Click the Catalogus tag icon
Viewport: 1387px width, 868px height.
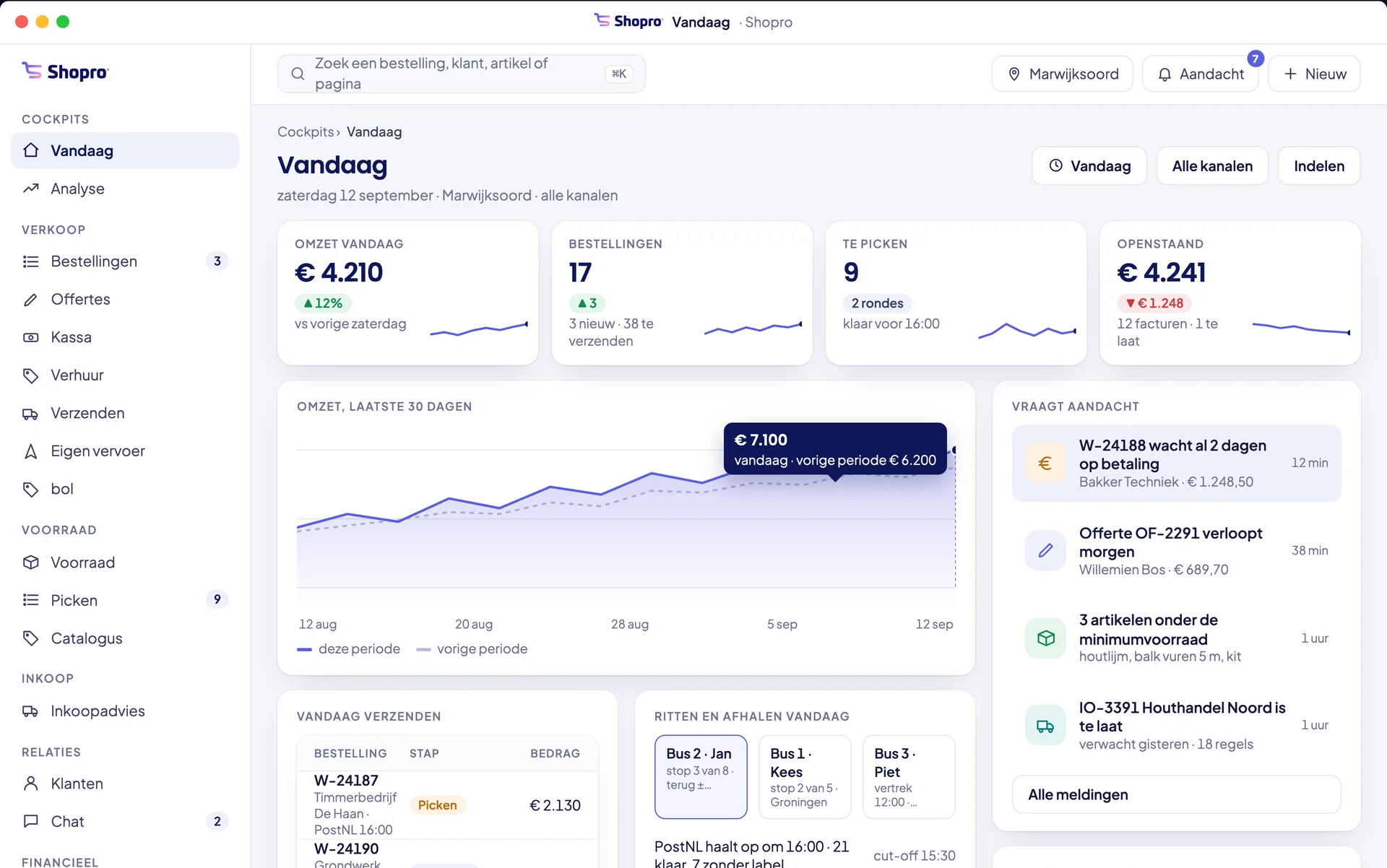click(x=30, y=638)
